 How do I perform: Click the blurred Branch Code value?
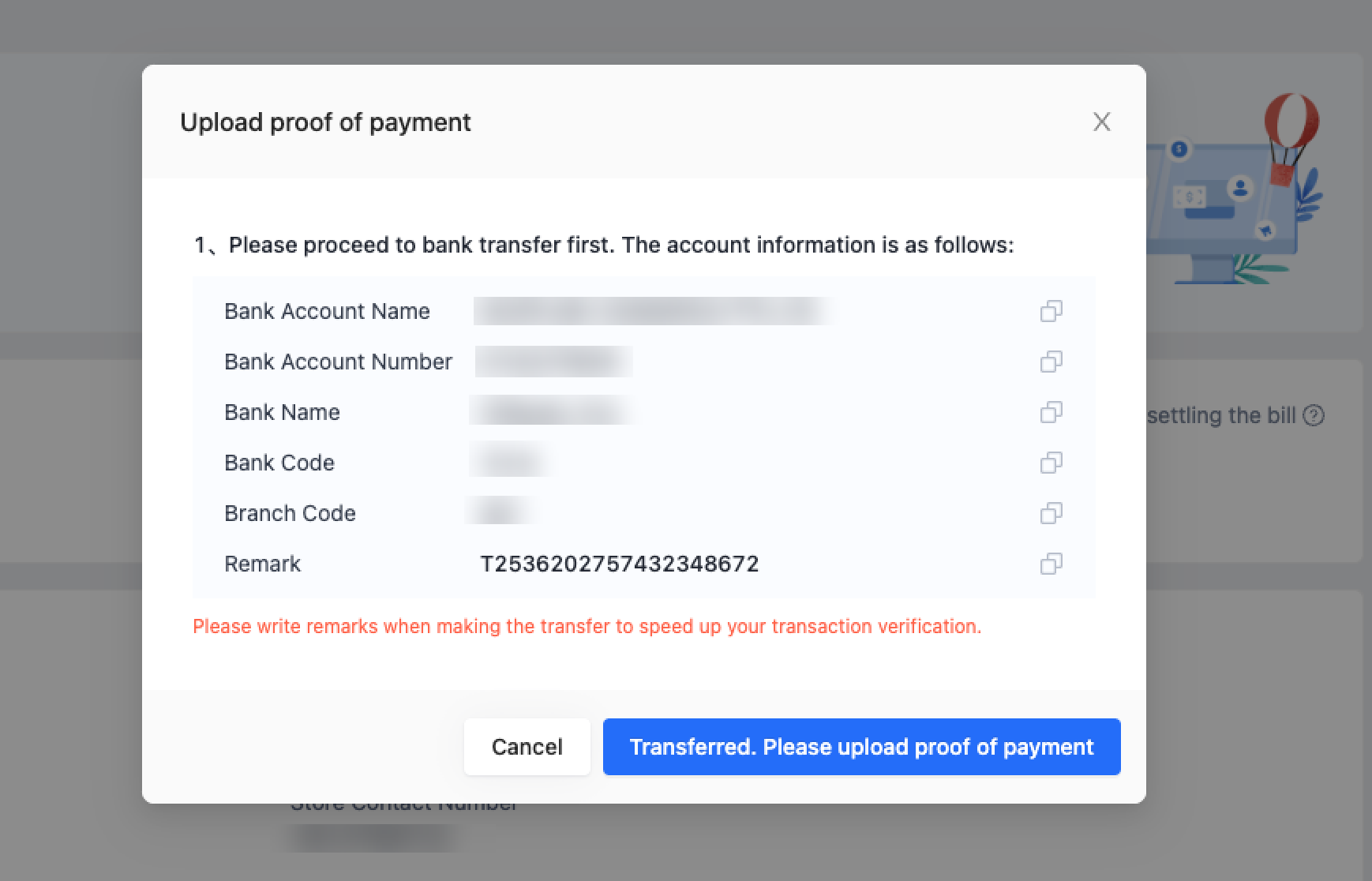[x=501, y=513]
